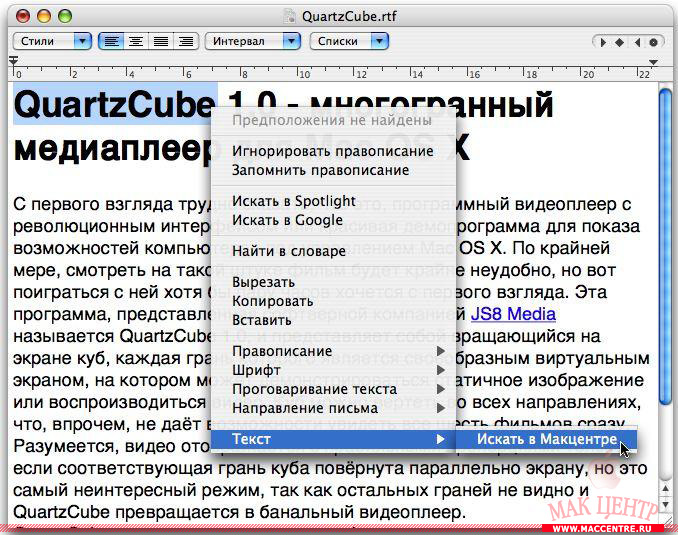Click the vertical scrollbar thumb
Screen dimensions: 678x535
pos(665,247)
